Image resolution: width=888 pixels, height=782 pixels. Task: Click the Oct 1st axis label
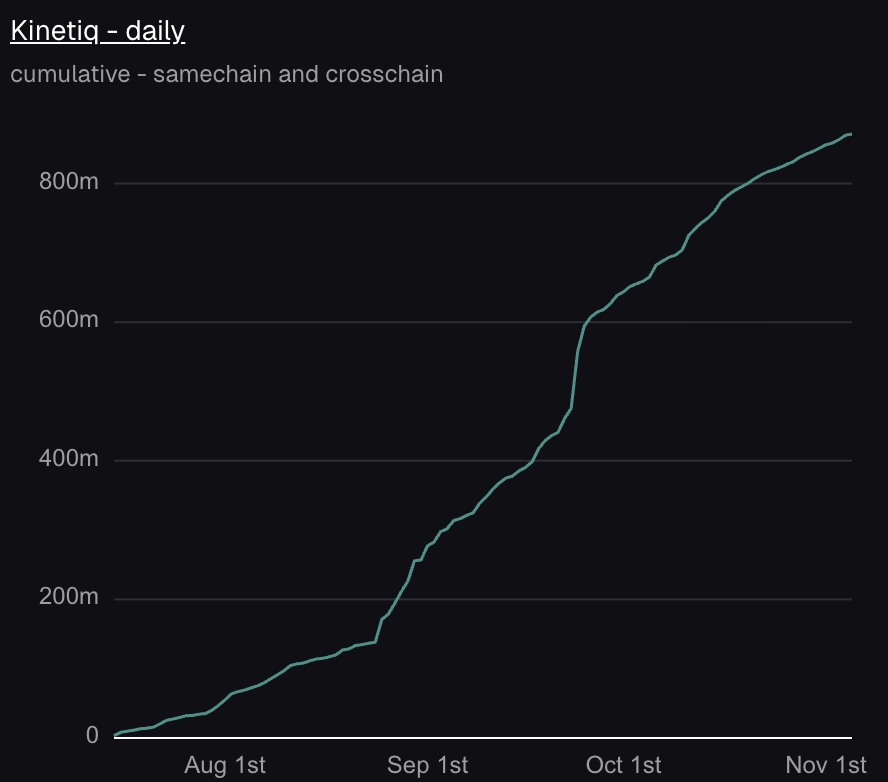tap(623, 764)
